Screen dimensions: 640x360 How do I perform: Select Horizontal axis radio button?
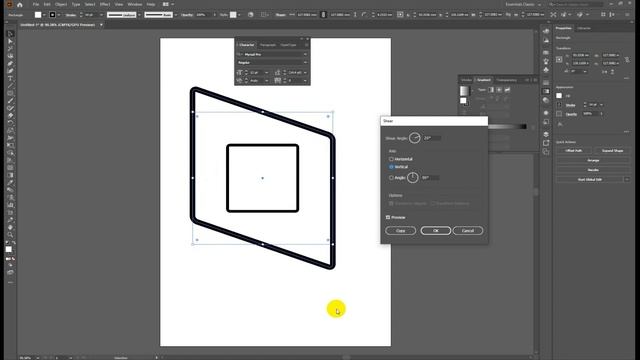pyautogui.click(x=391, y=159)
